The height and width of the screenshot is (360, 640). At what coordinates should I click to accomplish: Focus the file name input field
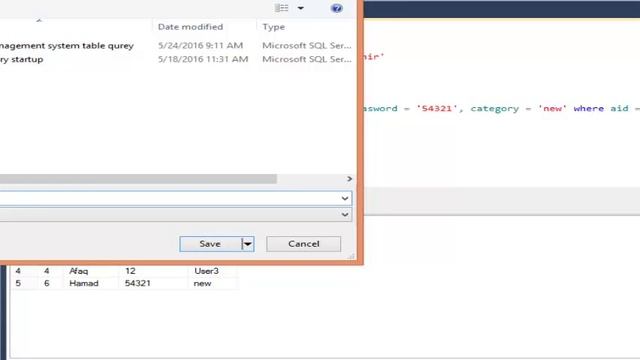169,198
